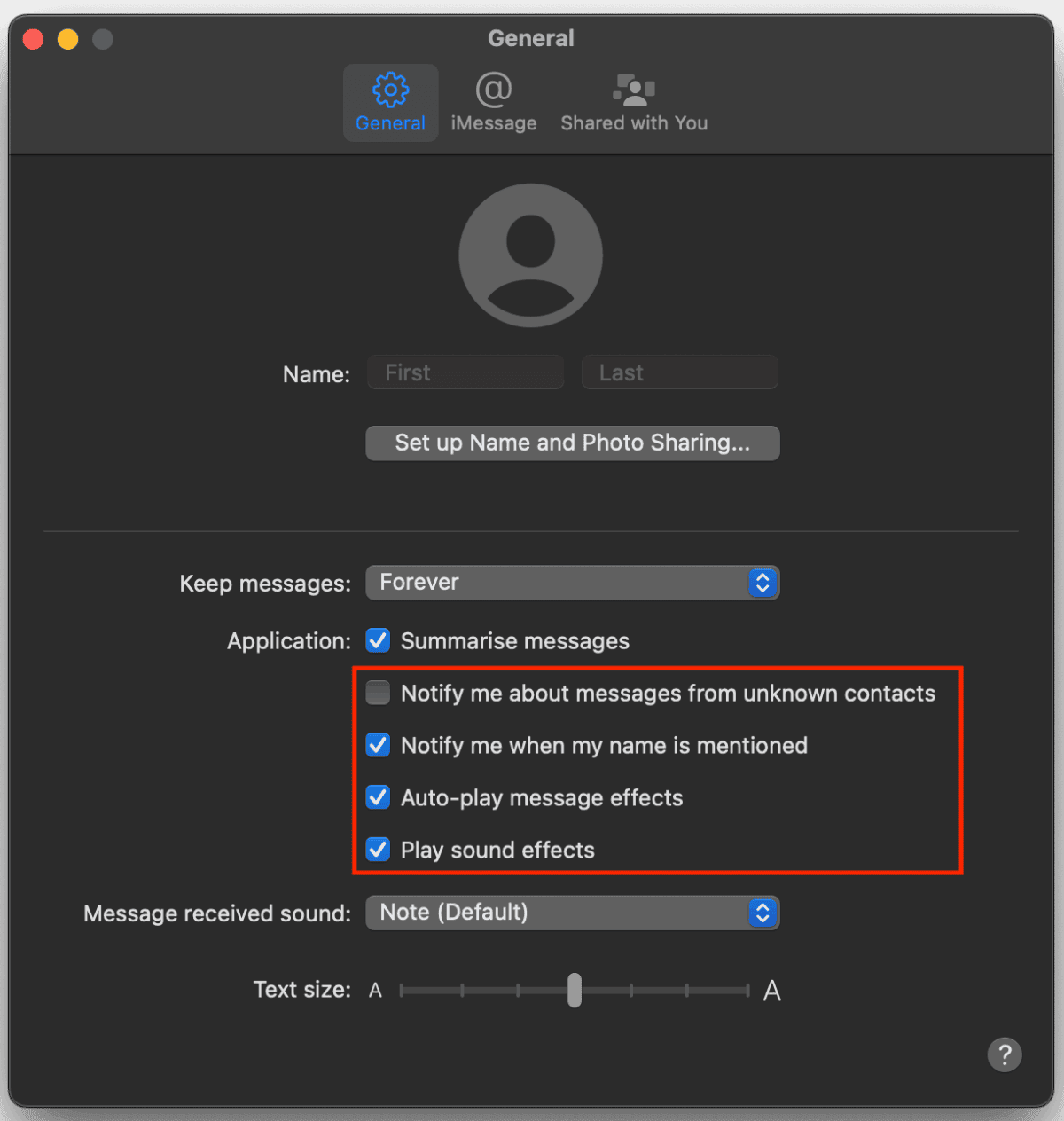Turn off Play sound effects
This screenshot has height=1121, width=1064.
[x=378, y=850]
